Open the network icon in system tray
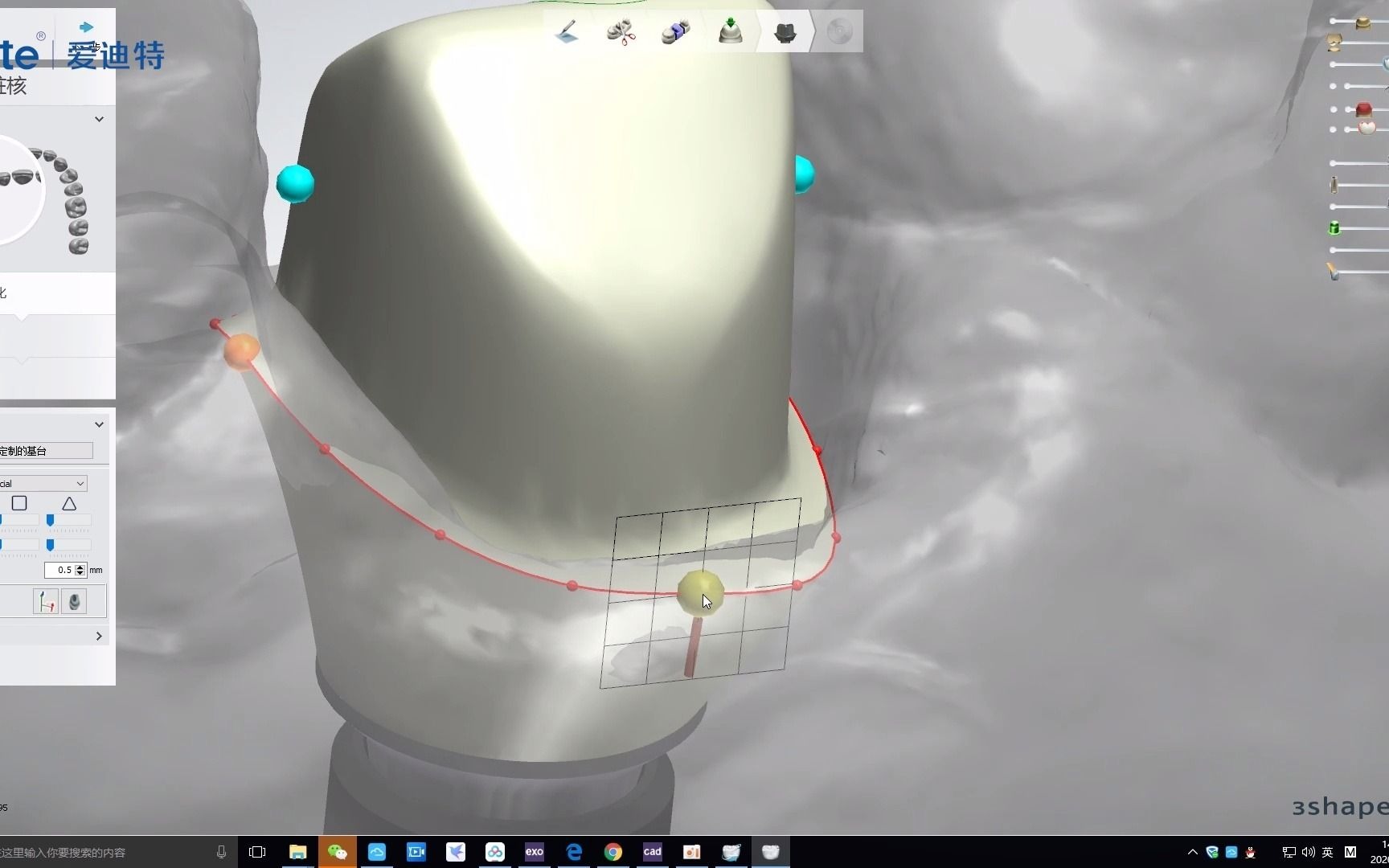This screenshot has width=1389, height=868. pos(1289,852)
